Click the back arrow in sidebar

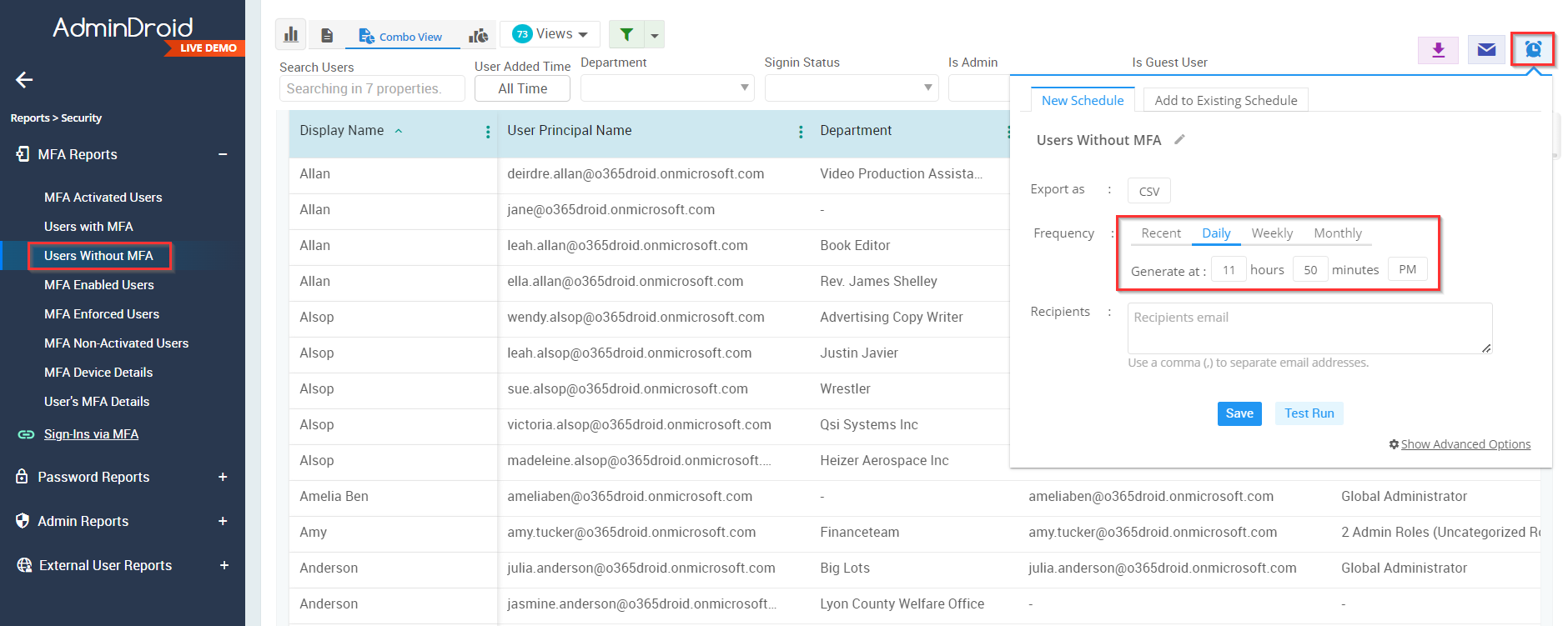click(24, 80)
